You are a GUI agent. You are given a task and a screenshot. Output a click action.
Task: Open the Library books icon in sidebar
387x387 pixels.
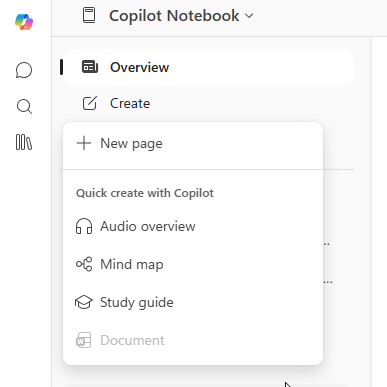(x=24, y=142)
